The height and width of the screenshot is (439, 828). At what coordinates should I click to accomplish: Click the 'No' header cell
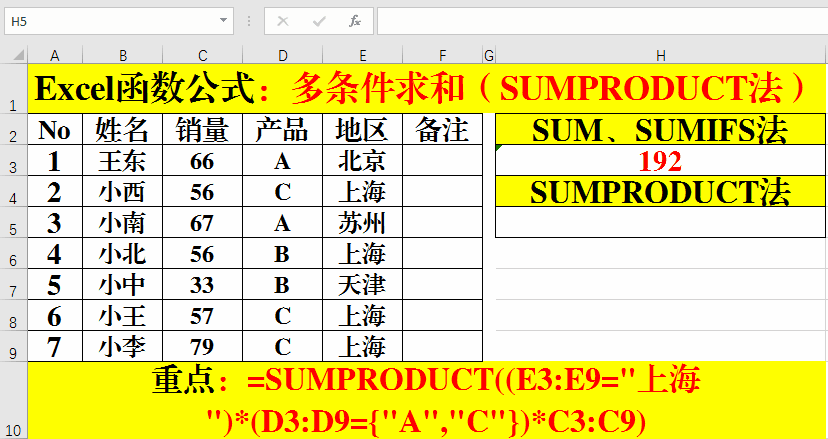pos(55,129)
